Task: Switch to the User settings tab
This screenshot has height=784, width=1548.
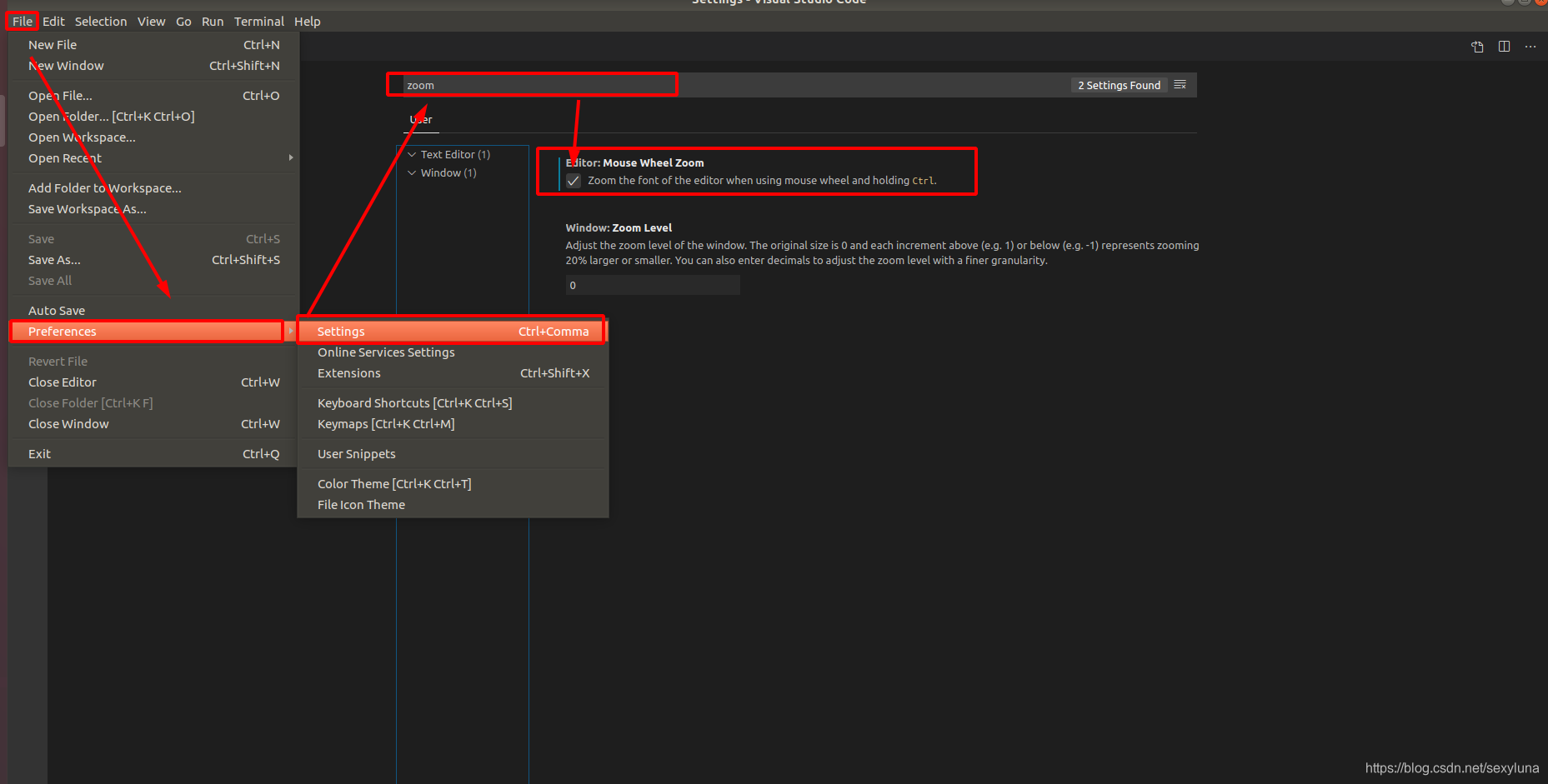Action: (421, 120)
